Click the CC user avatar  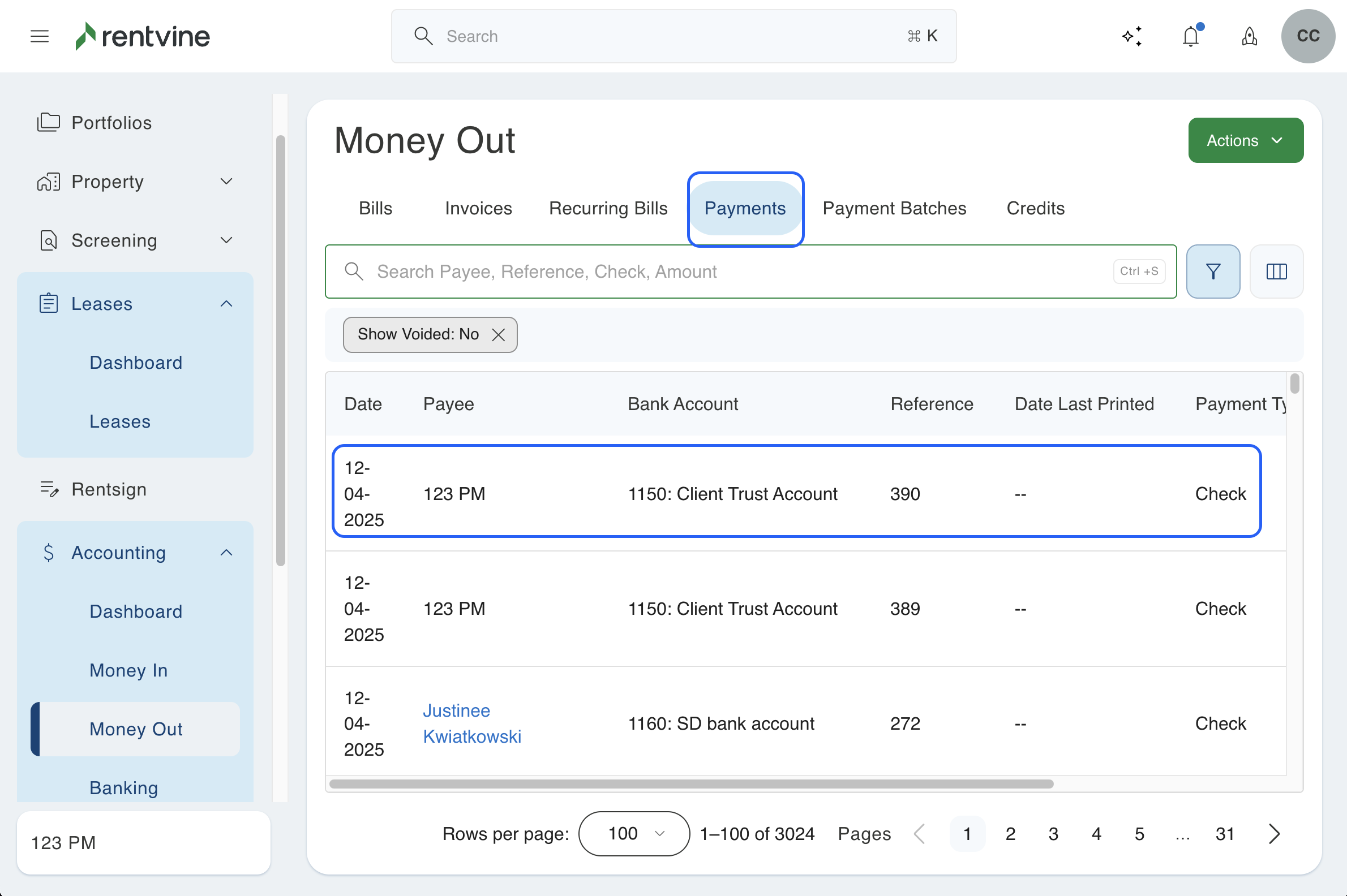[x=1307, y=36]
